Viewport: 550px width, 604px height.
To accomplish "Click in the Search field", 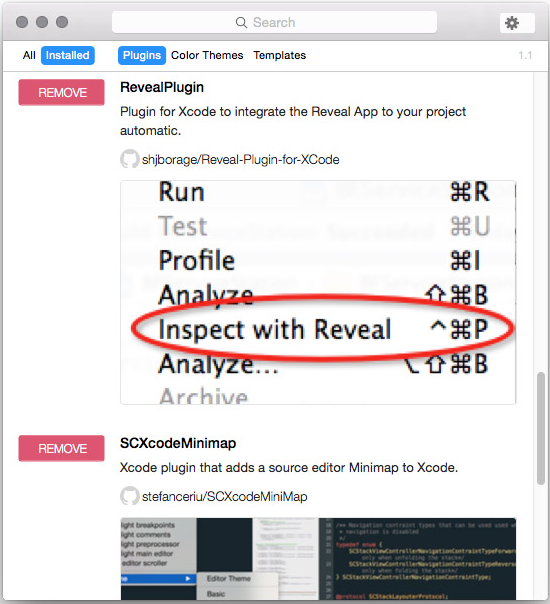I will click(x=274, y=22).
